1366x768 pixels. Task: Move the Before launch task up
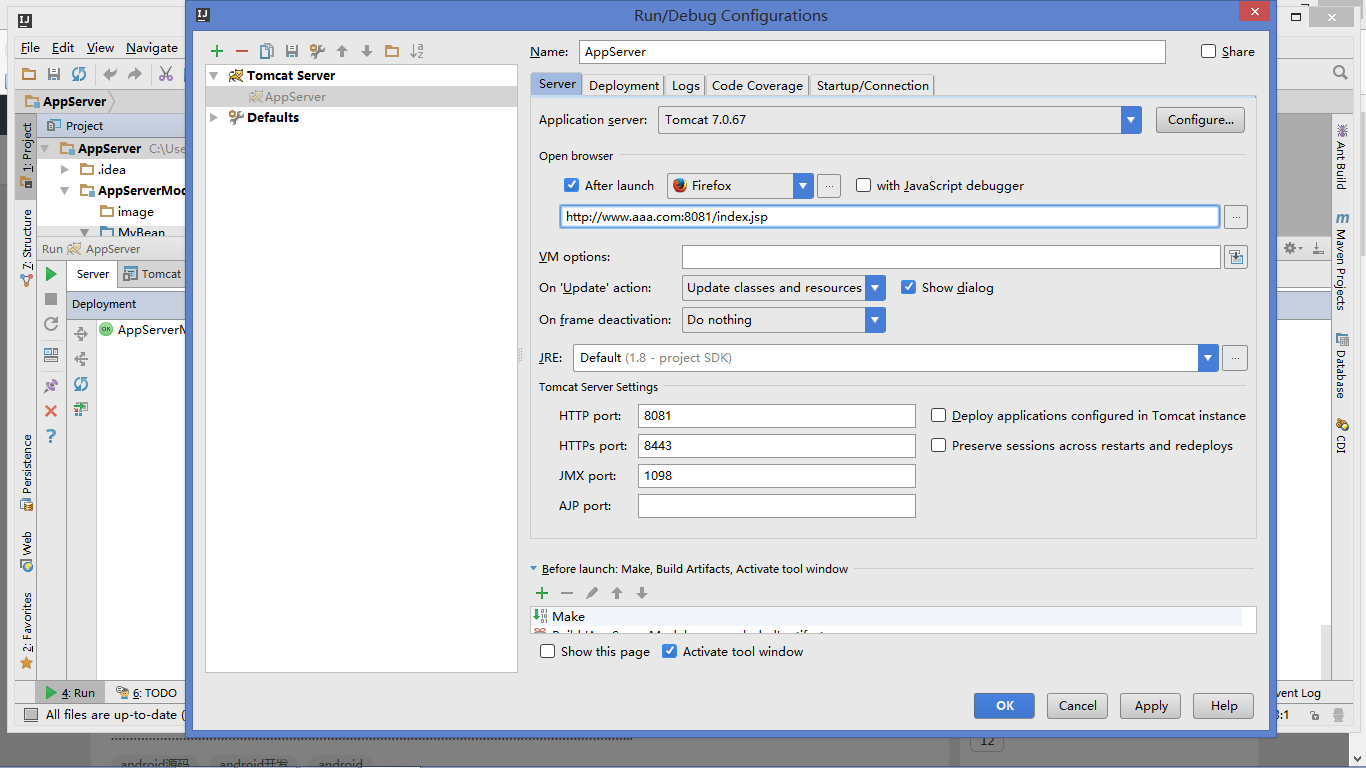pyautogui.click(x=617, y=593)
